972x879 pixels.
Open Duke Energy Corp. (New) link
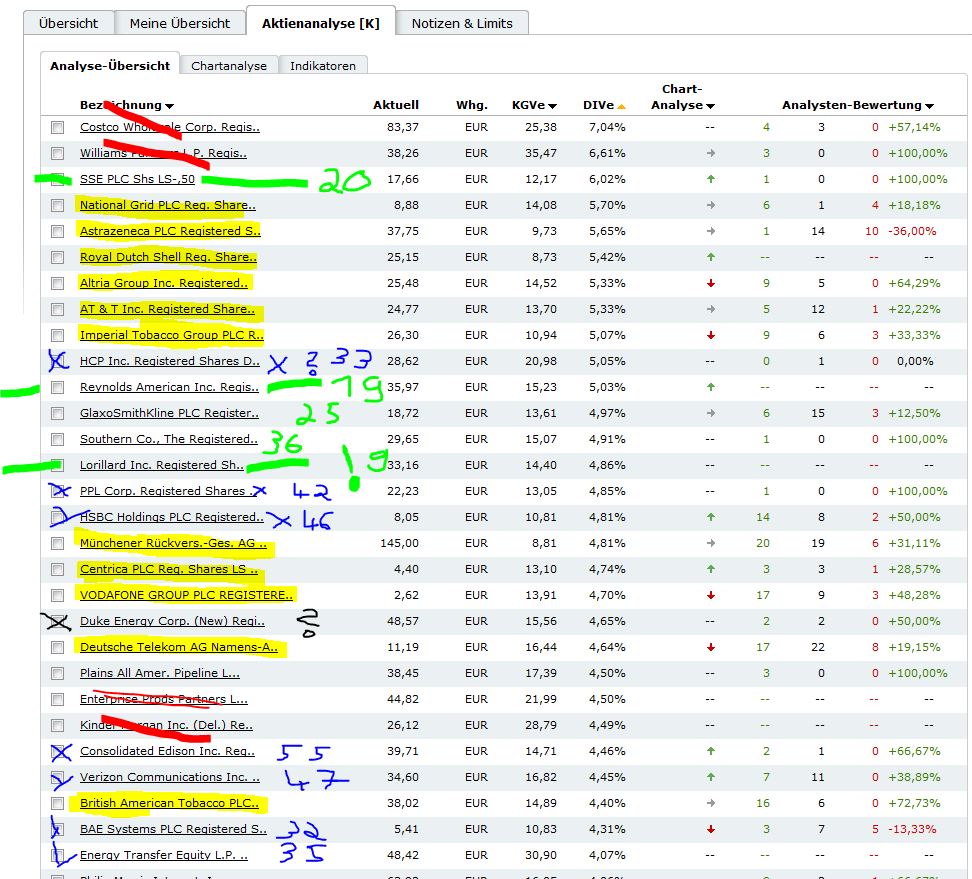click(172, 621)
